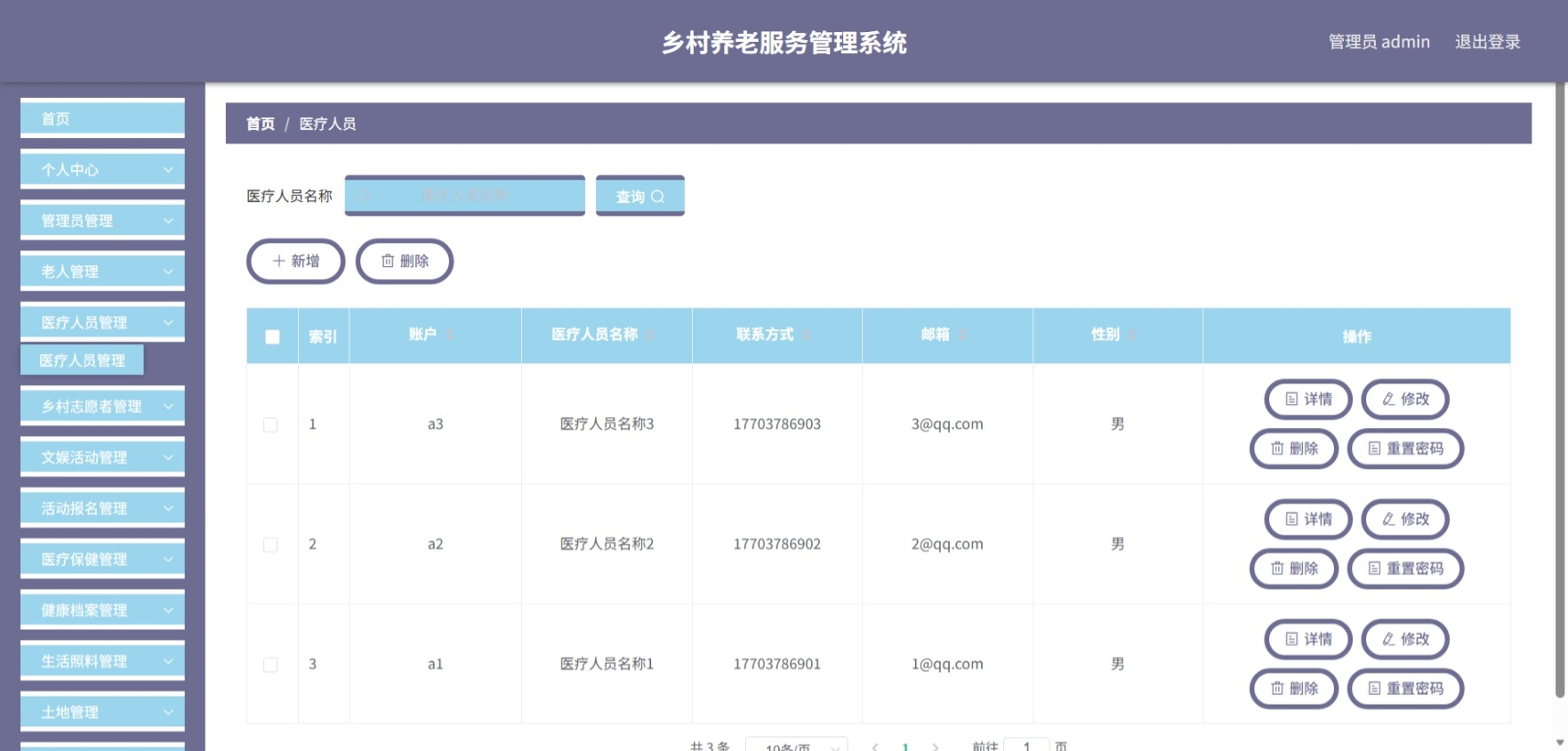Click the email cell 3@qq.com

pos(947,424)
